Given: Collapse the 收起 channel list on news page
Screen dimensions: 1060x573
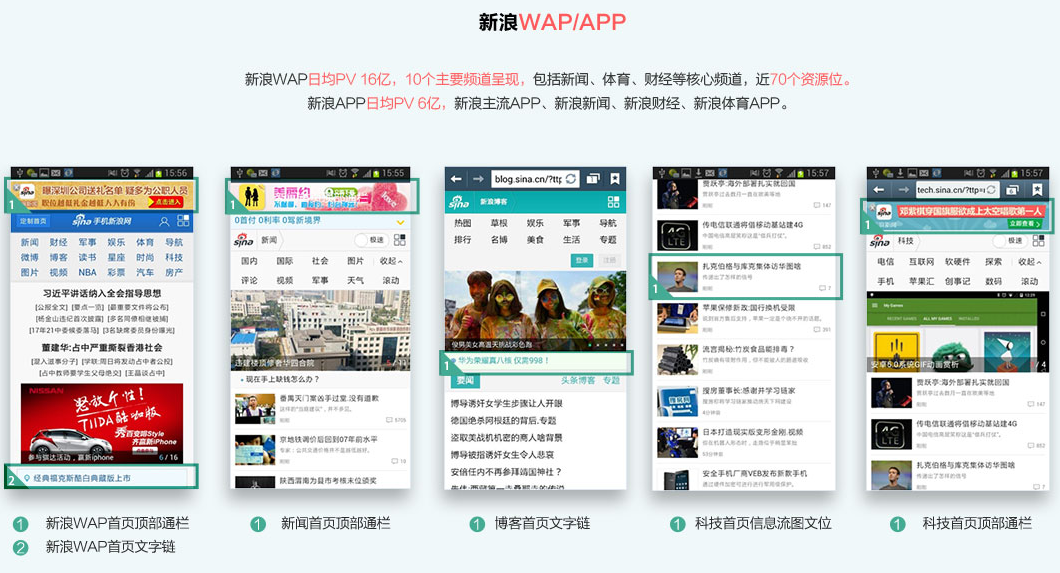Looking at the screenshot, I should [390, 261].
